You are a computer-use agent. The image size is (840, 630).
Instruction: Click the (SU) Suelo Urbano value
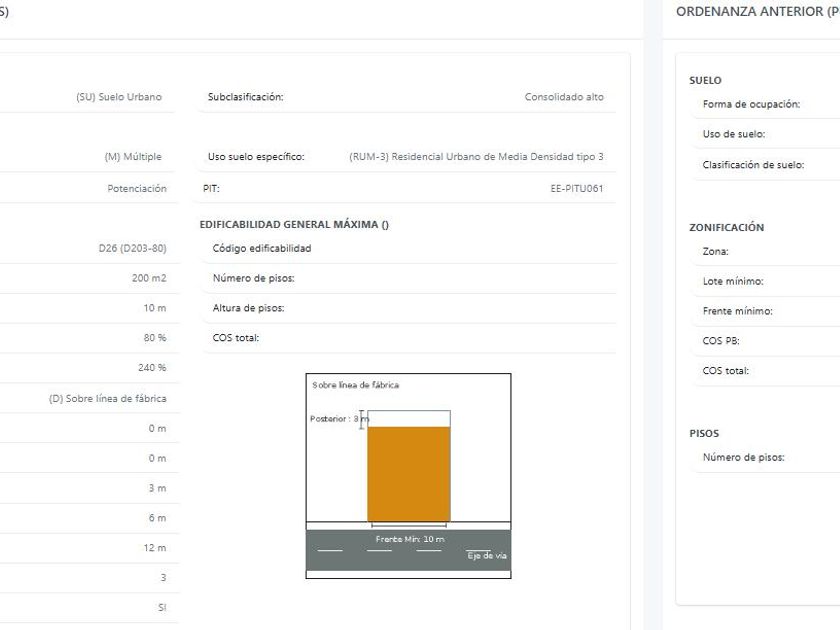click(x=119, y=97)
